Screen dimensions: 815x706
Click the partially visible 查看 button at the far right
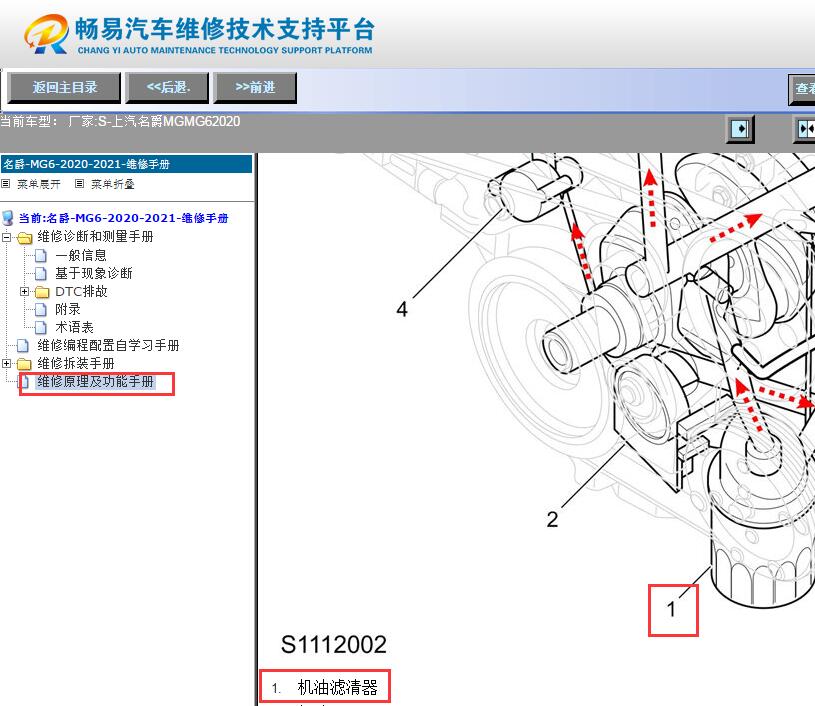click(x=803, y=89)
